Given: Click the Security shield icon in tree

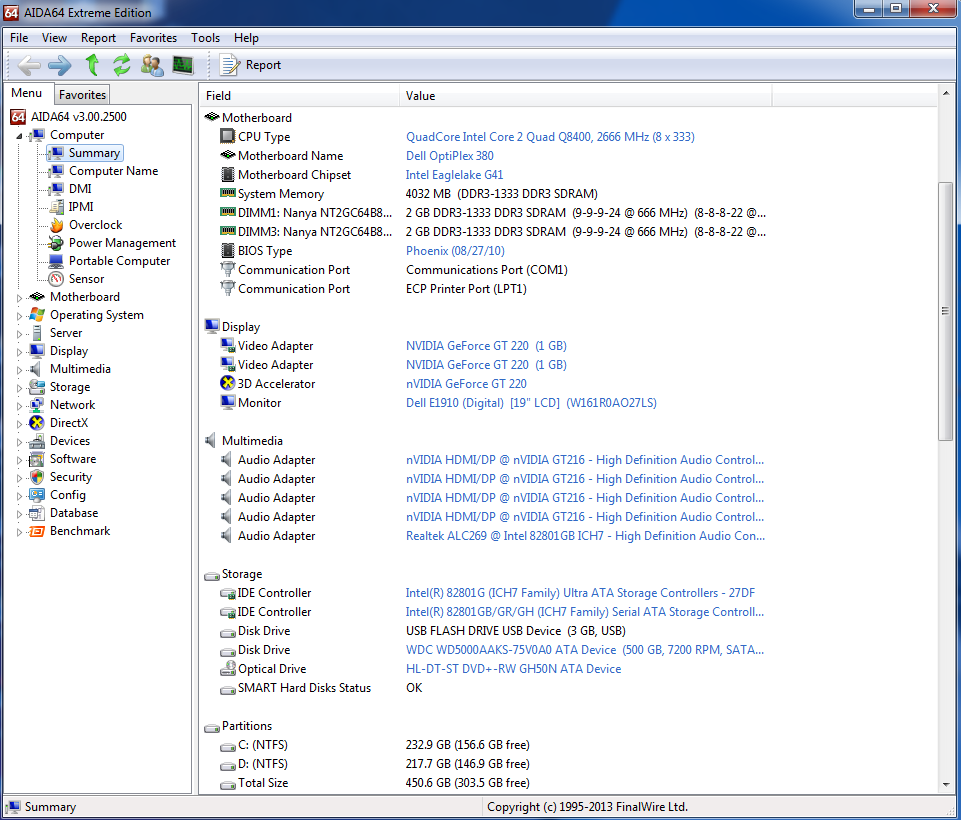Looking at the screenshot, I should coord(37,477).
